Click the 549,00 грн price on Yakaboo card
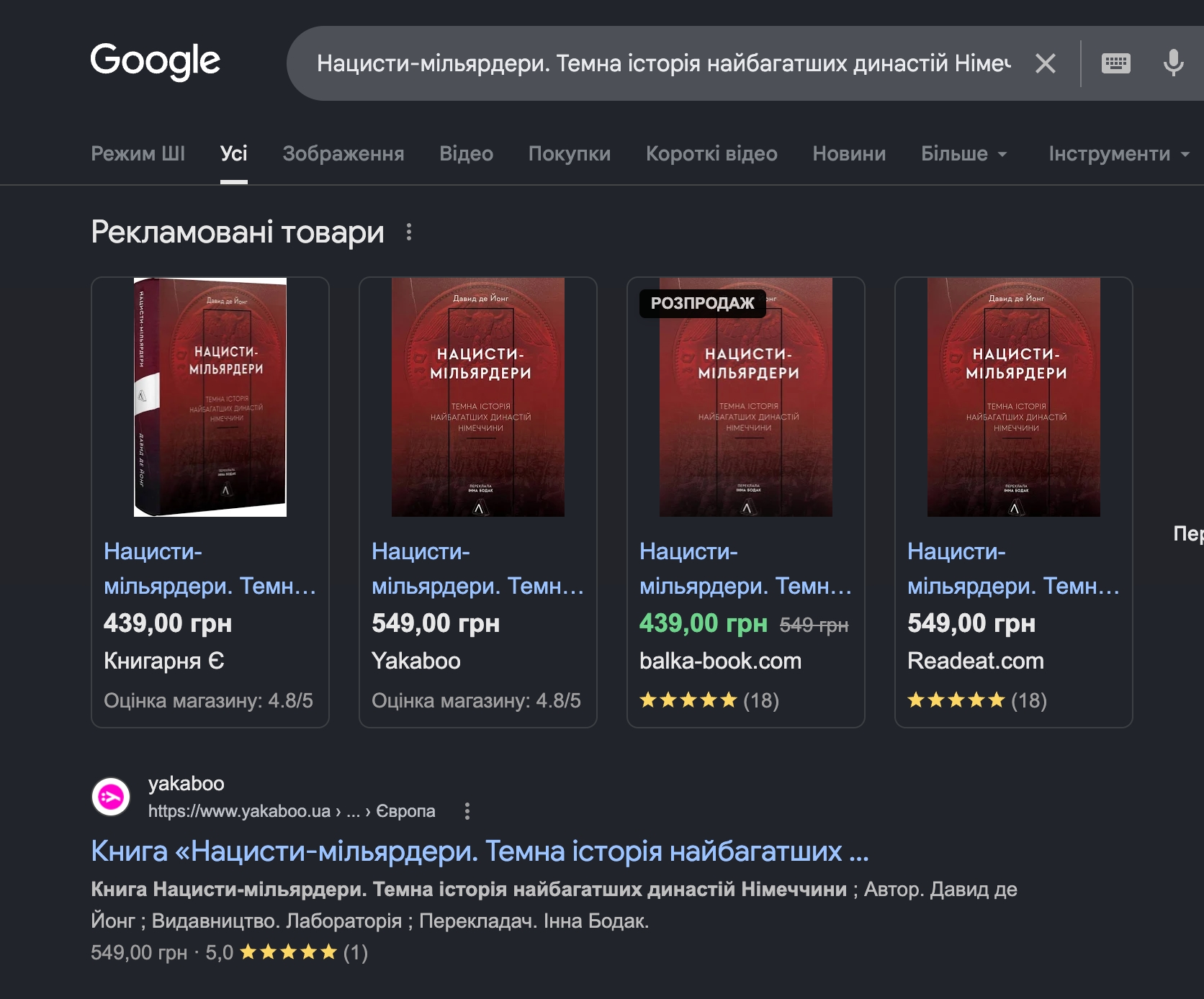This screenshot has height=999, width=1204. (436, 623)
